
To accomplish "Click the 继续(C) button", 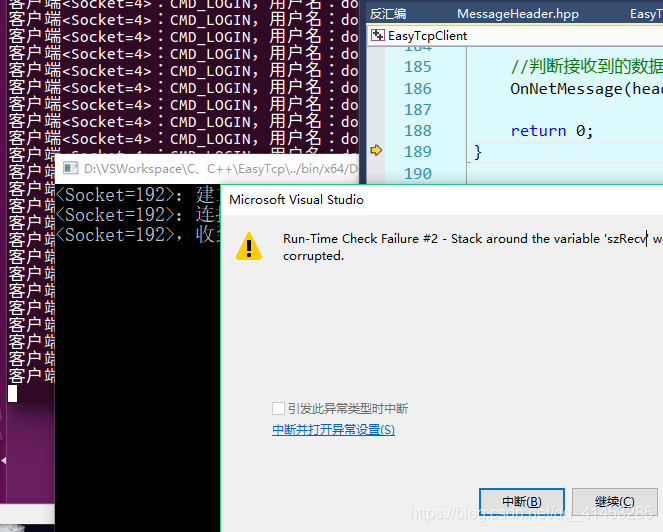I will [x=615, y=502].
